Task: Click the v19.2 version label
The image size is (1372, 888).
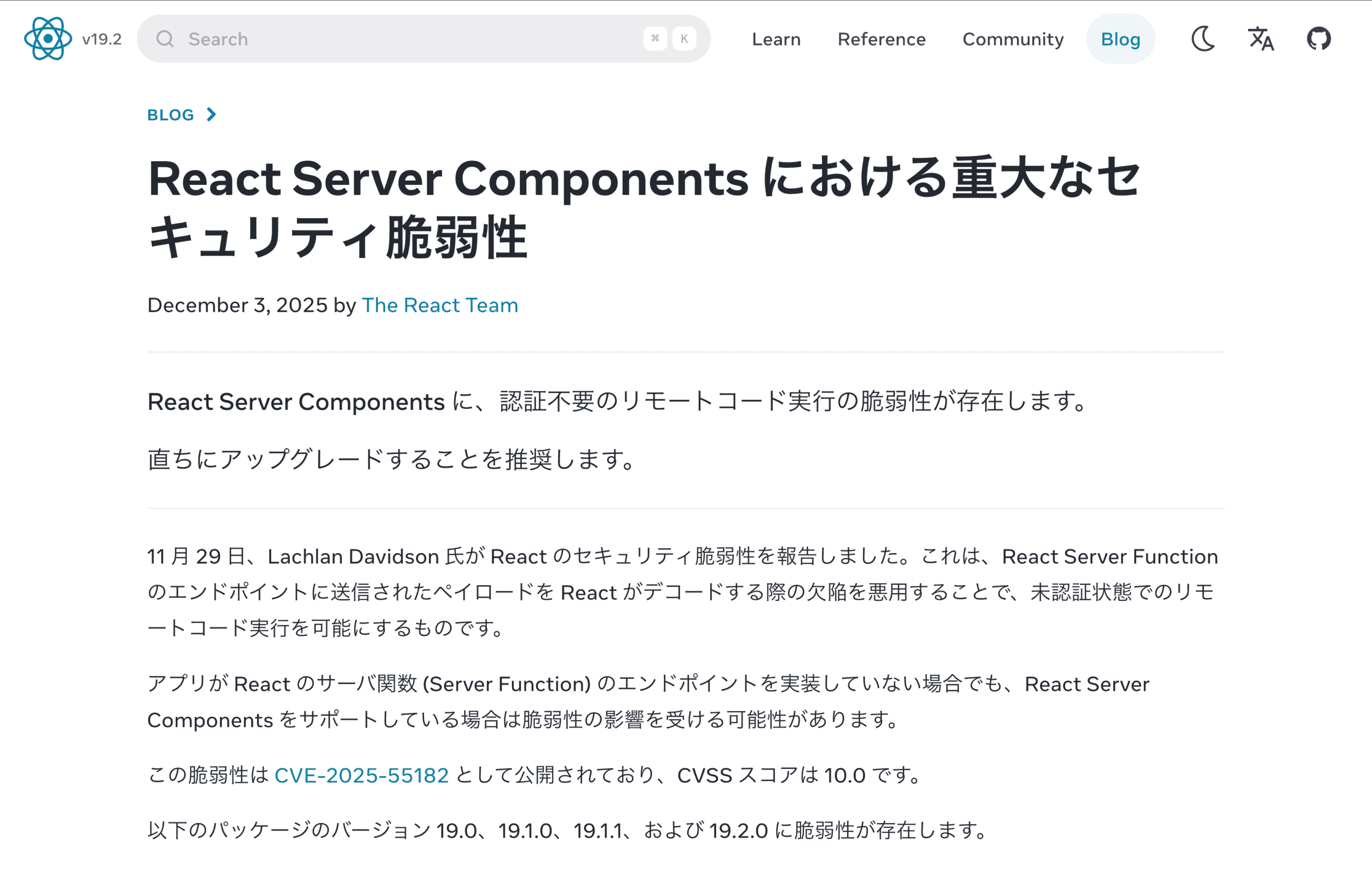Action: (101, 39)
